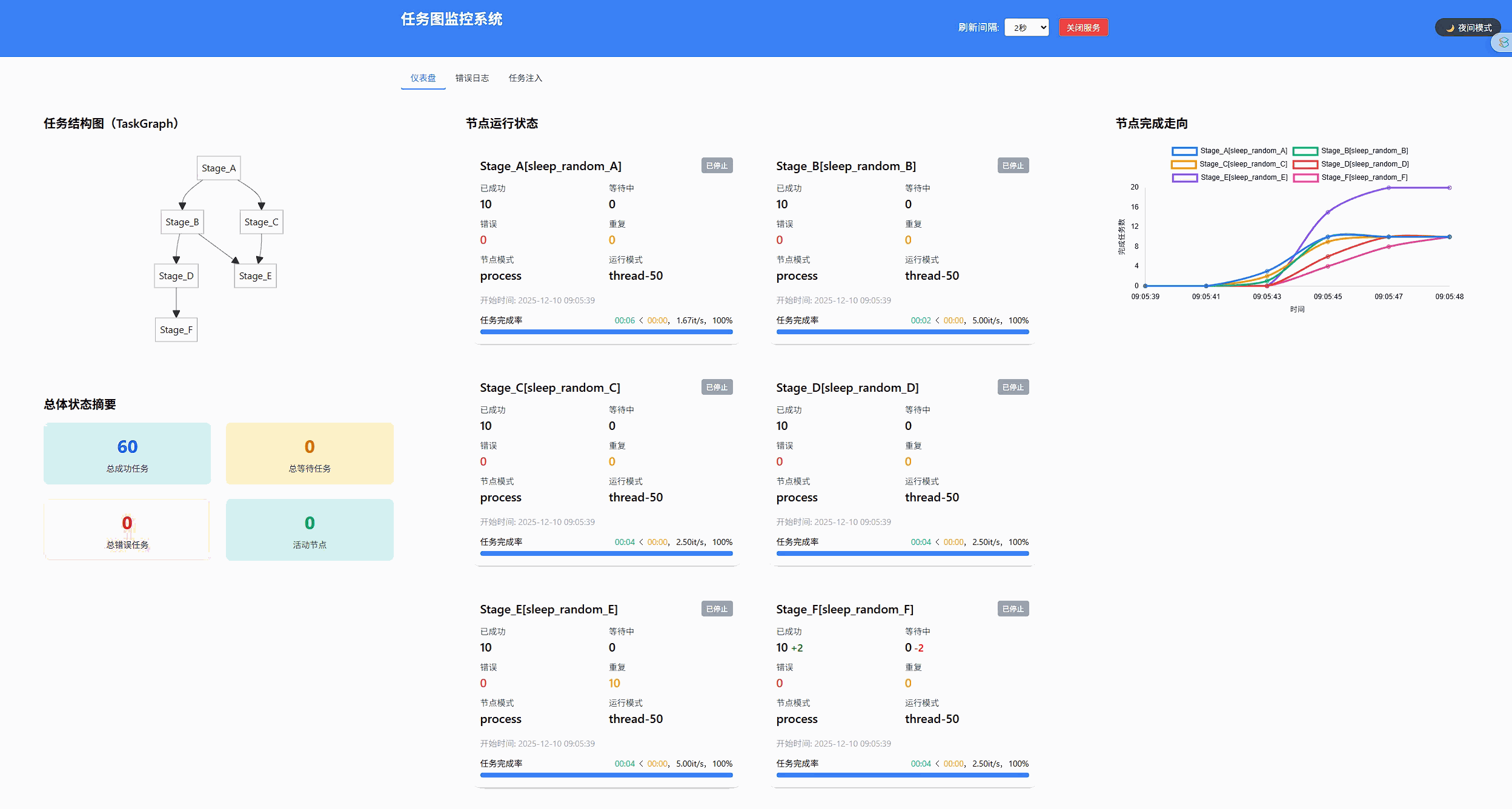Click the 节点完成走向 chart heading
Viewport: 1512px width, 809px height.
click(x=1152, y=124)
